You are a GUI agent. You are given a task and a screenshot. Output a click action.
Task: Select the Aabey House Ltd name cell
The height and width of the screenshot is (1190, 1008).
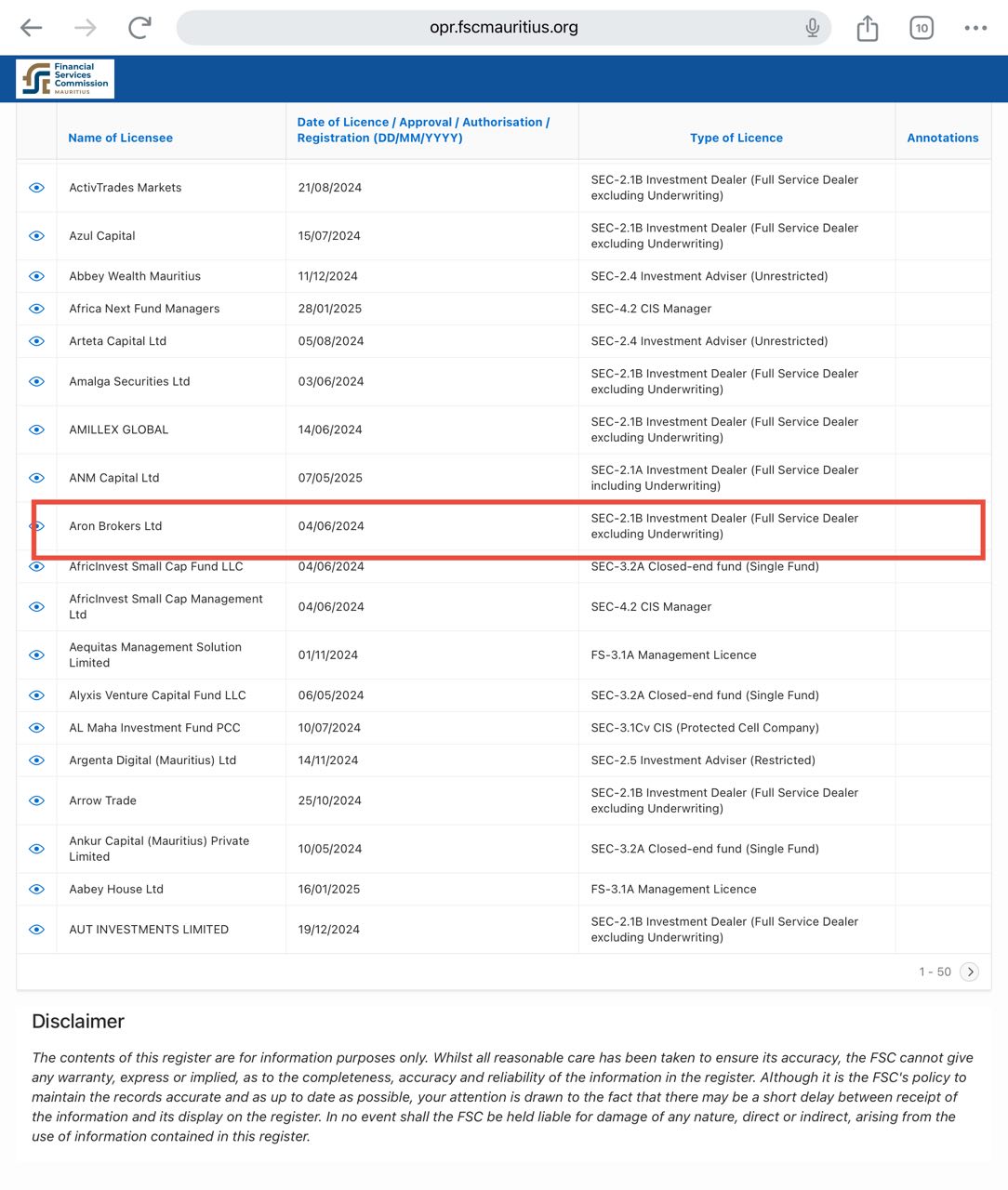116,890
